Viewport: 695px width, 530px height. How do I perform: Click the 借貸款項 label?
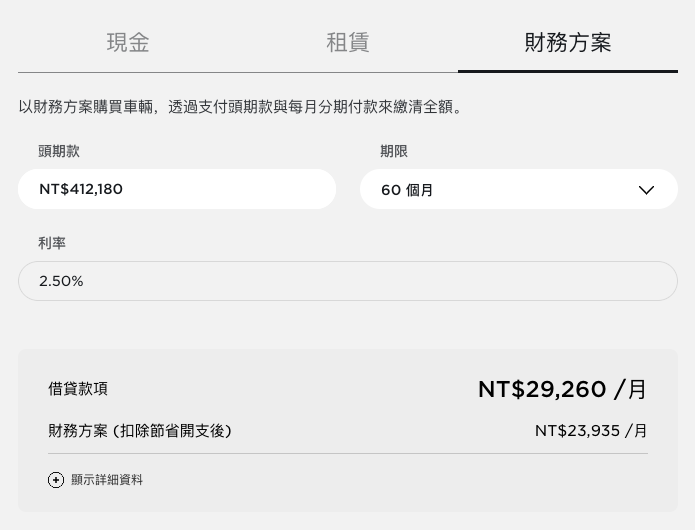[78, 389]
